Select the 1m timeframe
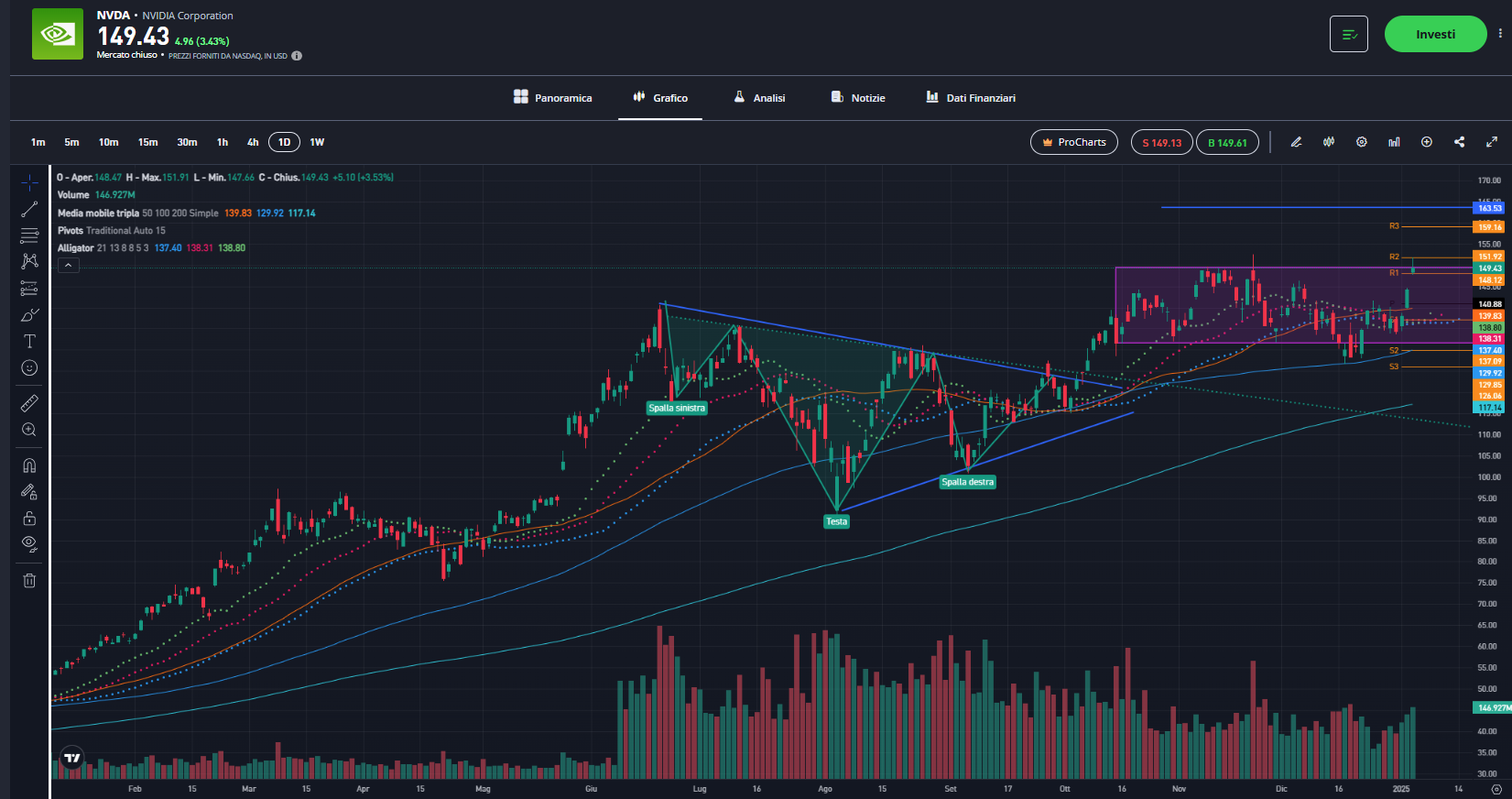This screenshot has width=1512, height=799. [38, 142]
